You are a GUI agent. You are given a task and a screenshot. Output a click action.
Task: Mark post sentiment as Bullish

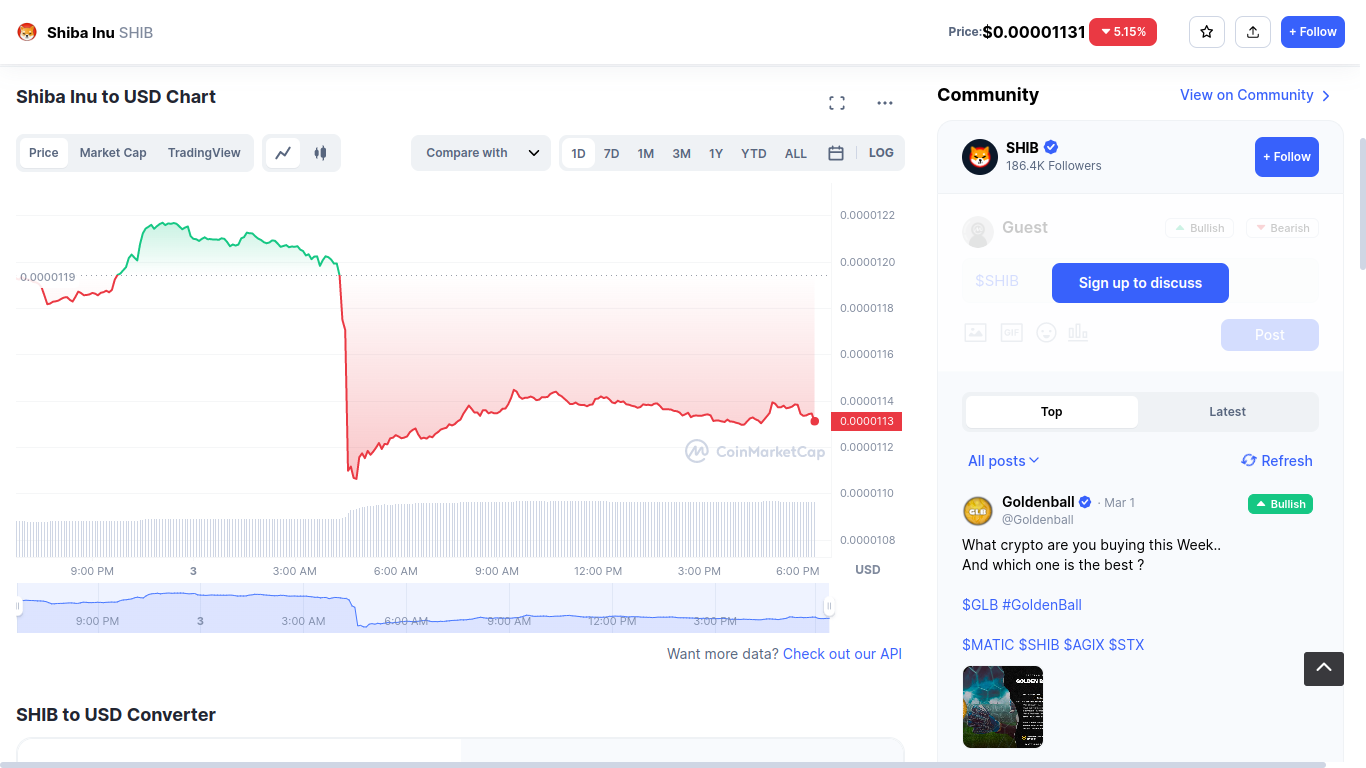(1199, 228)
